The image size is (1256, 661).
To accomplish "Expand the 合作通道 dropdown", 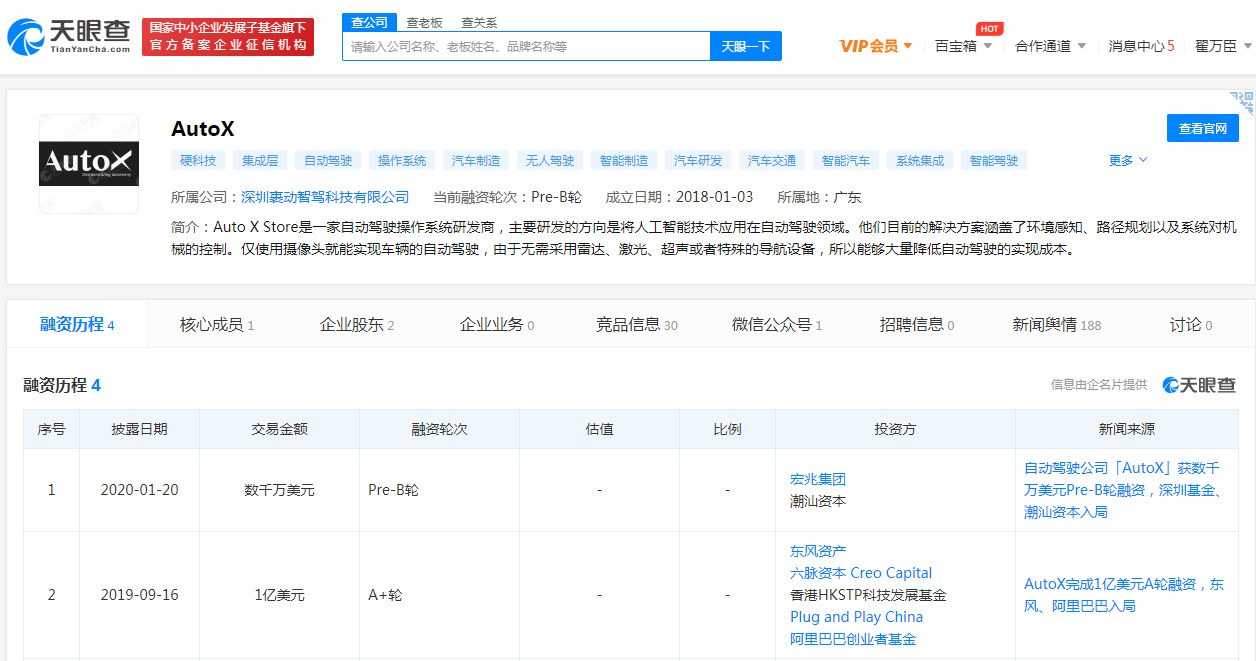I will coord(1050,46).
